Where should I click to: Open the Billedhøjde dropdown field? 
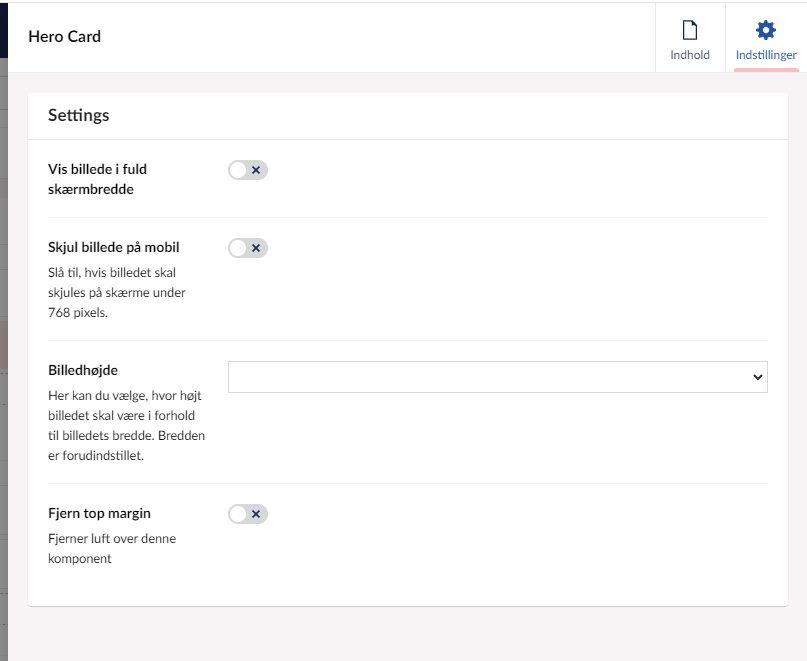pos(490,377)
